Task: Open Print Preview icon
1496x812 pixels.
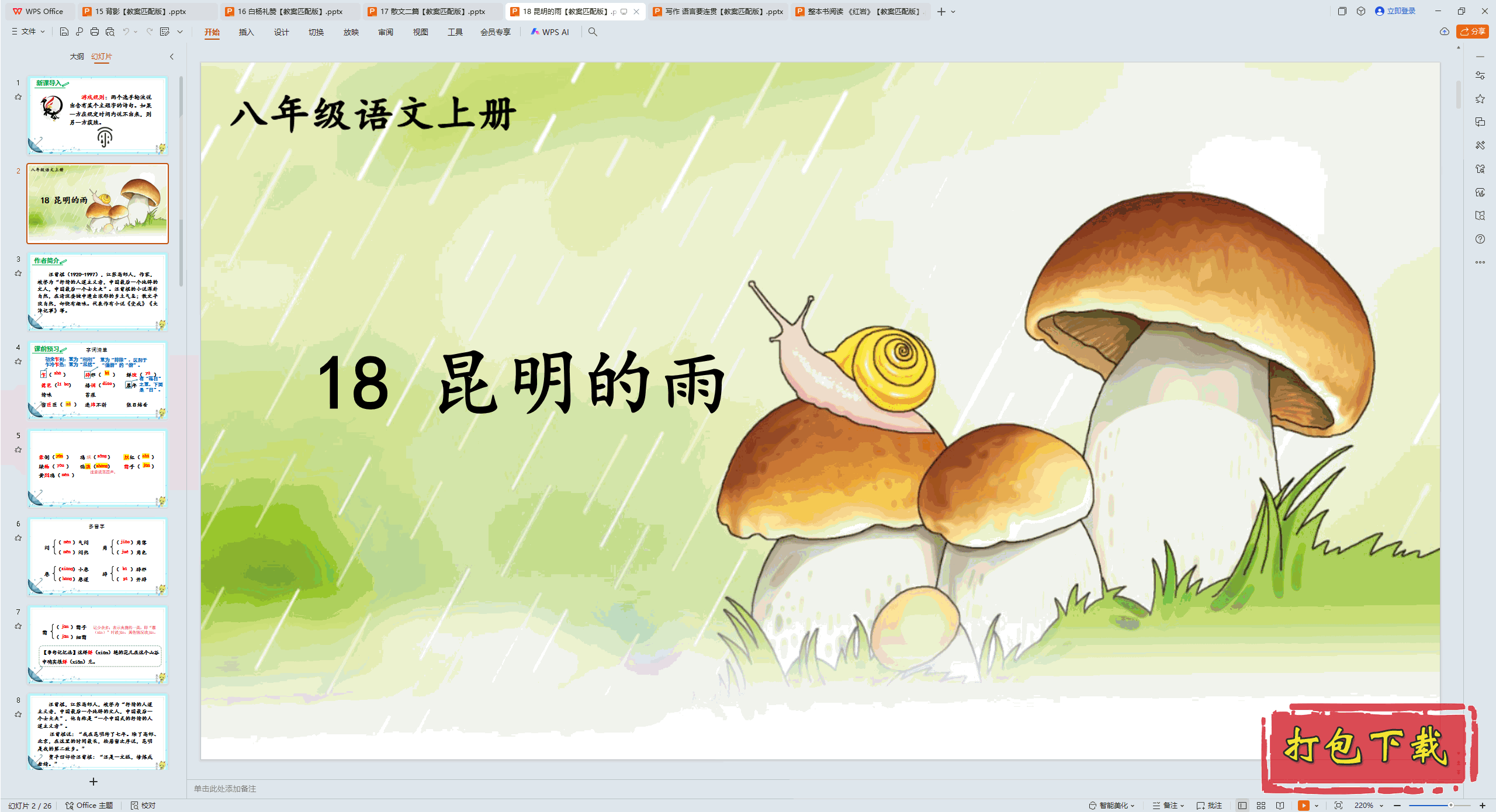Action: (x=110, y=32)
